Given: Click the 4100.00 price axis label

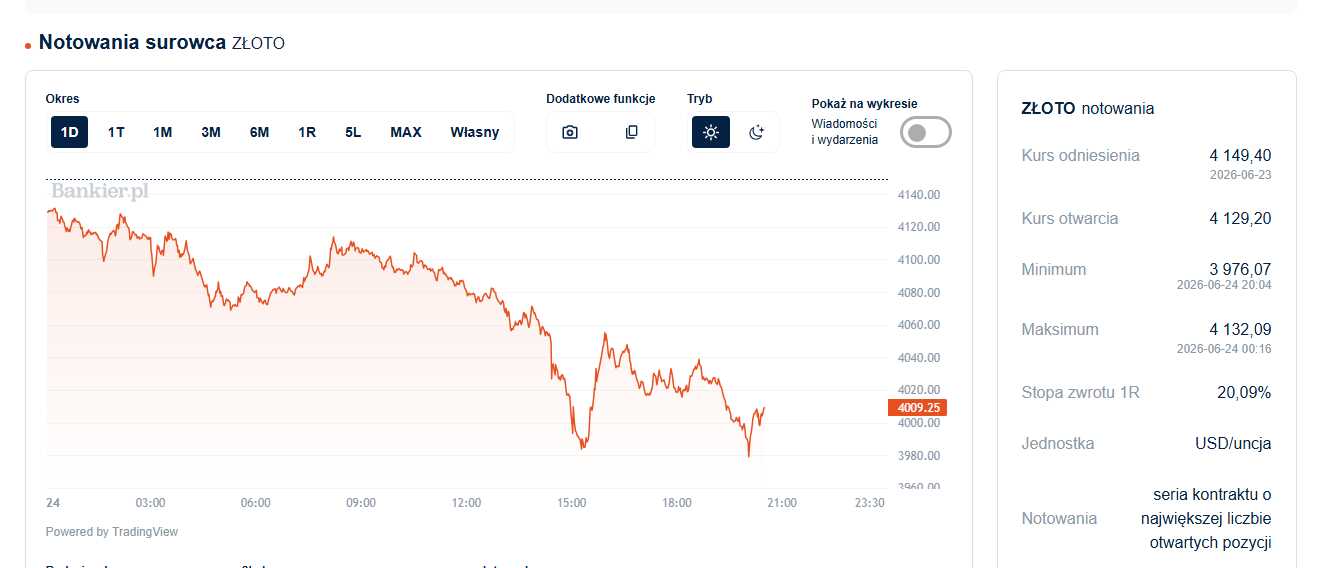Looking at the screenshot, I should (919, 260).
